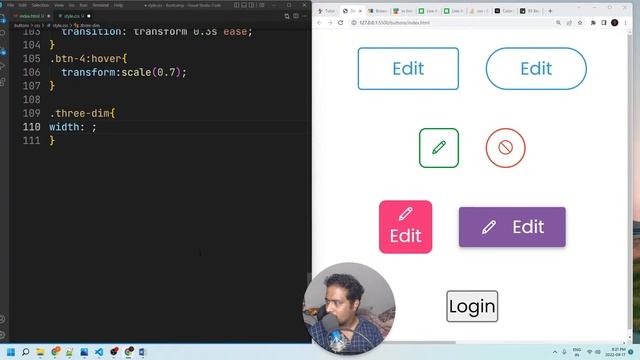Click the Chrome share page icon
The width and height of the screenshot is (640, 360).
point(569,23)
